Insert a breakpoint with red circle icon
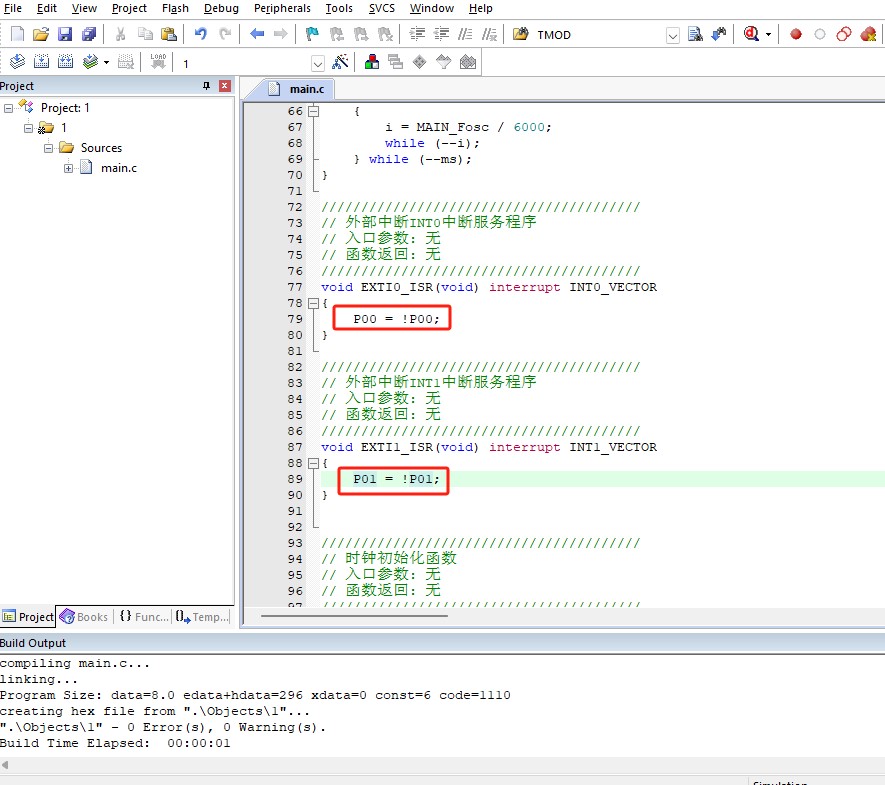 pyautogui.click(x=796, y=34)
